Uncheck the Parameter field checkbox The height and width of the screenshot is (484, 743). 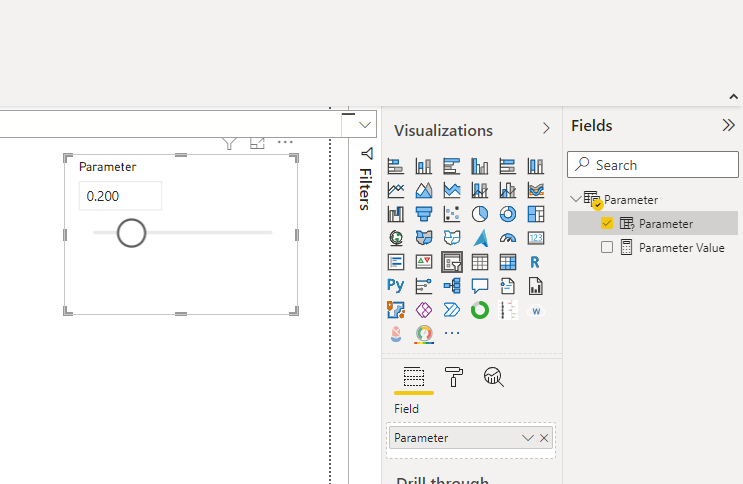pos(607,223)
